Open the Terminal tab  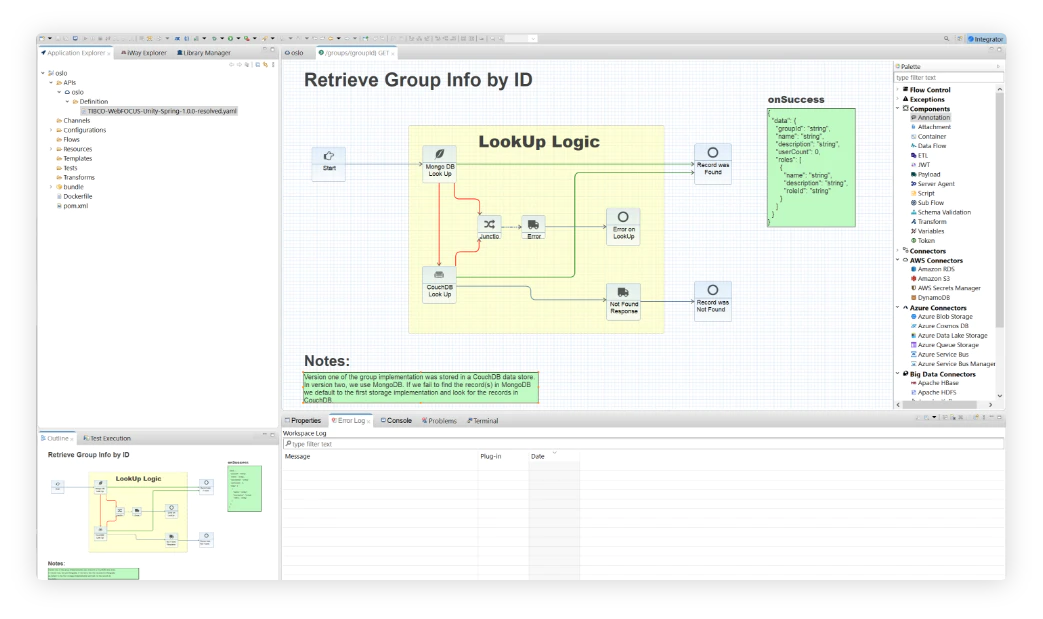[483, 421]
